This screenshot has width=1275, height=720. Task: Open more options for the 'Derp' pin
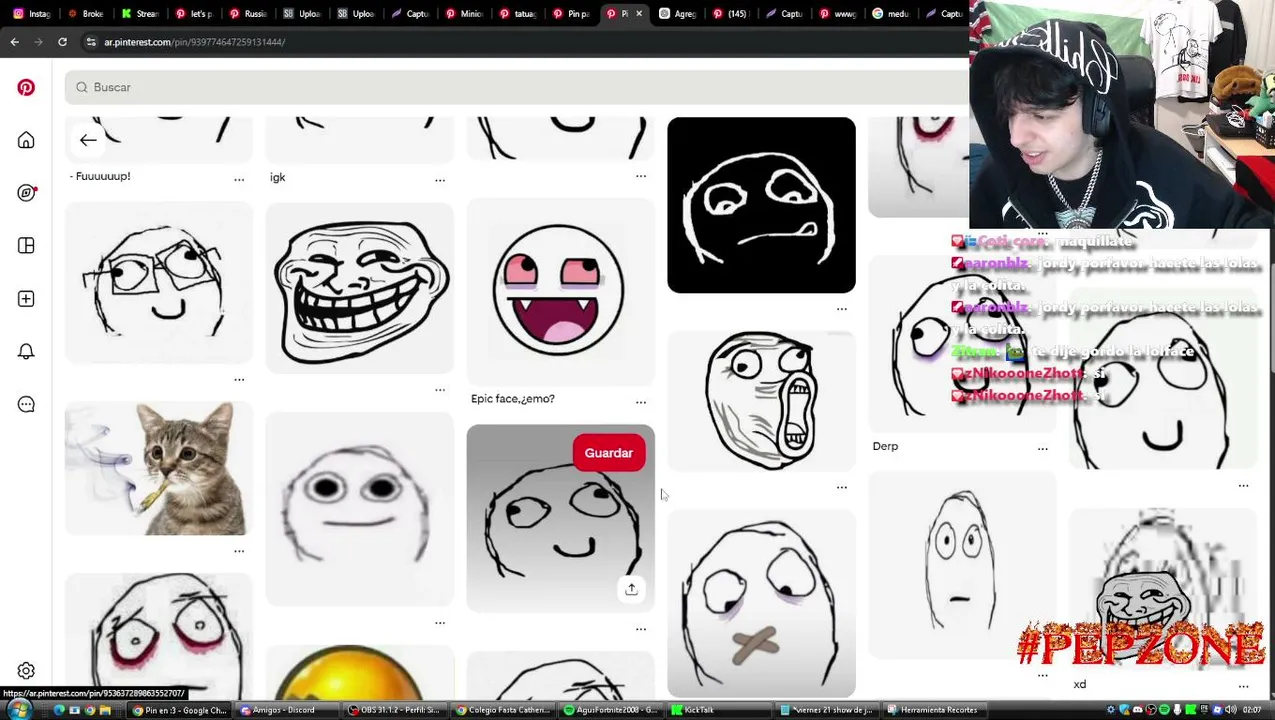[1042, 448]
